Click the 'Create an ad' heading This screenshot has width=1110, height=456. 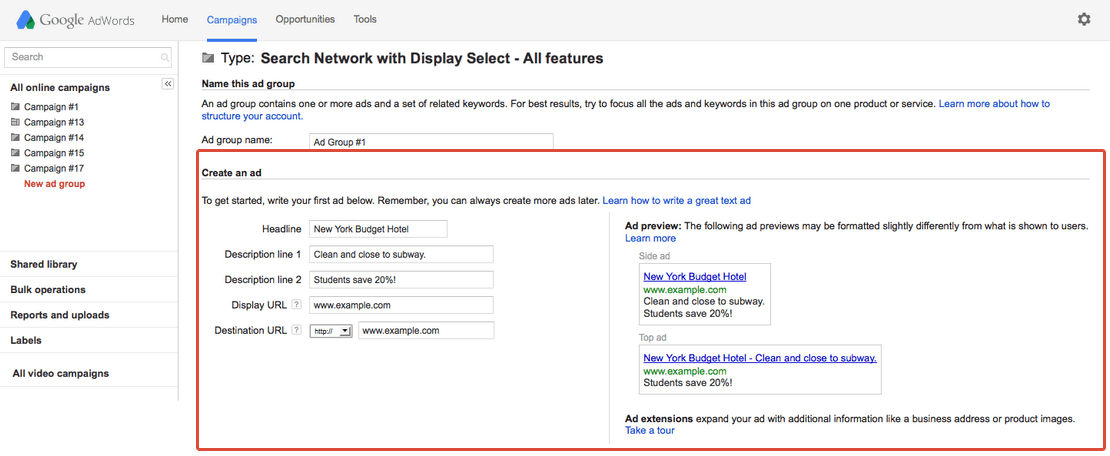[232, 173]
